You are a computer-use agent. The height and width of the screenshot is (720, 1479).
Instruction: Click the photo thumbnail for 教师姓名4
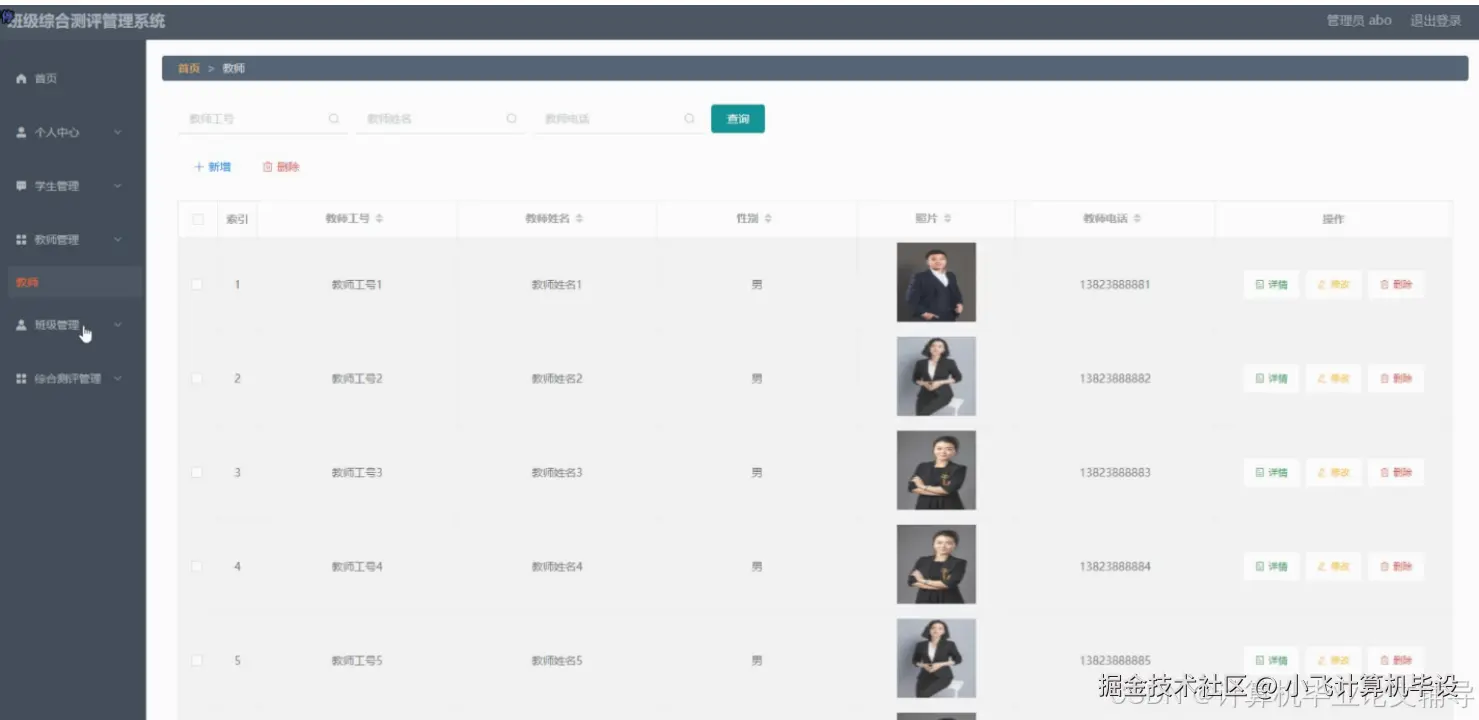pos(936,564)
